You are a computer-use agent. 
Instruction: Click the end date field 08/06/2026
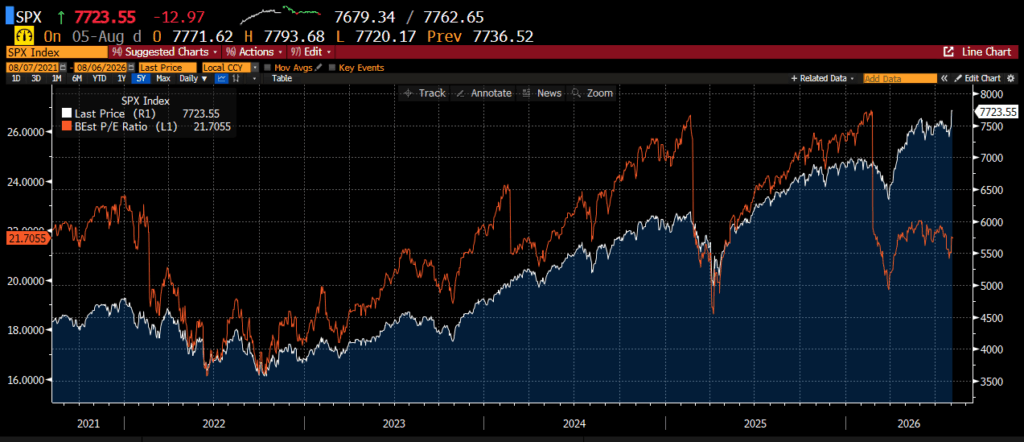point(101,67)
